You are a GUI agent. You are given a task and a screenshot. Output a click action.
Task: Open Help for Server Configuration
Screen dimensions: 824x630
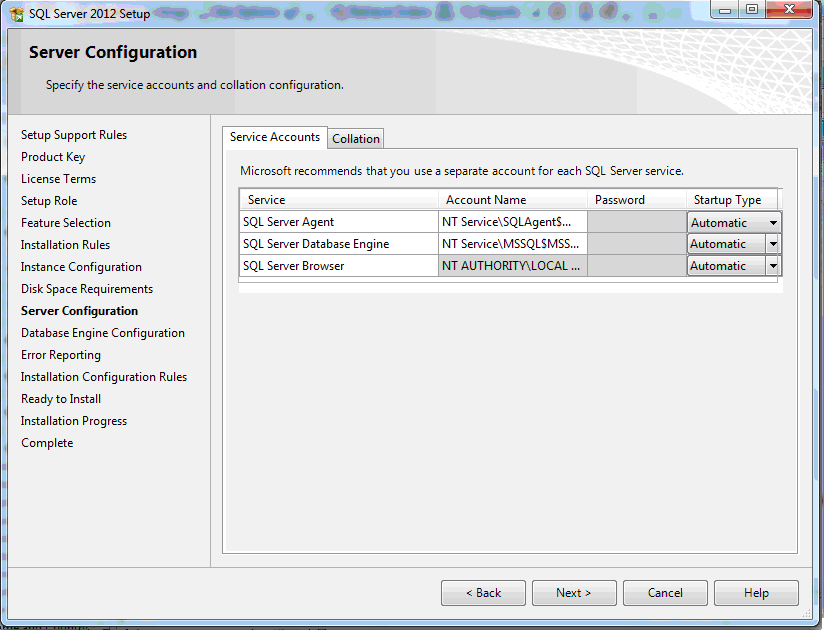[x=756, y=593]
